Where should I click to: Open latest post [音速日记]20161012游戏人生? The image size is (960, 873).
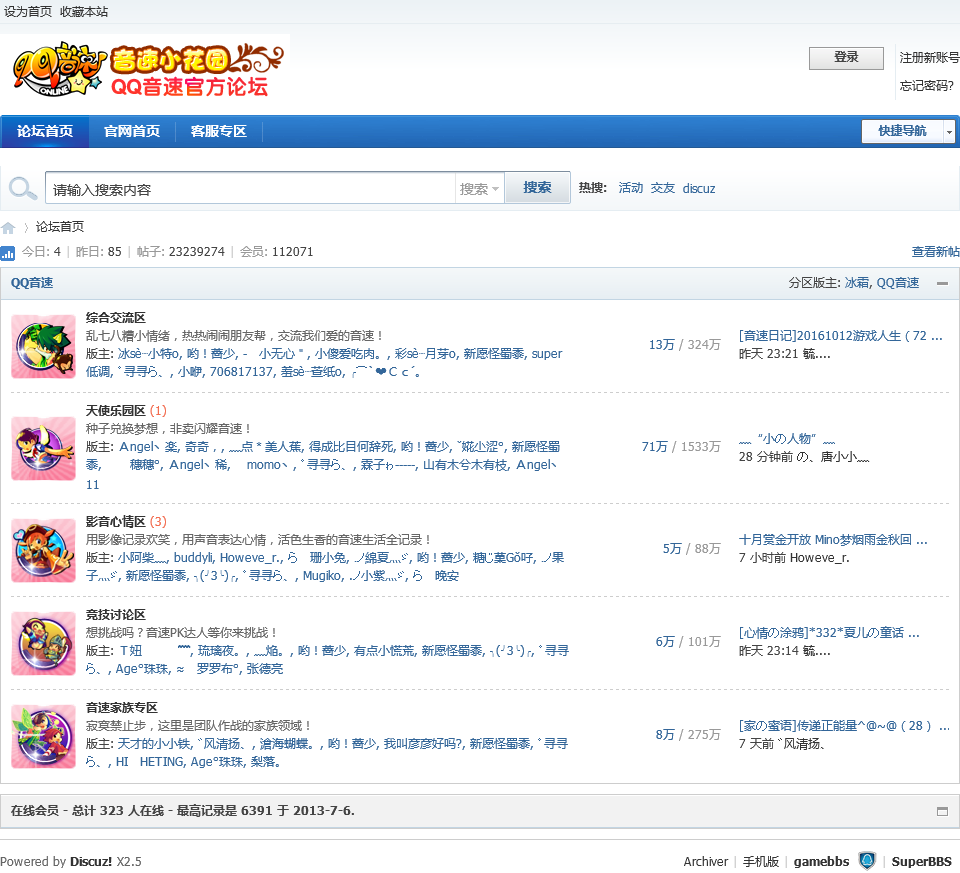[x=840, y=335]
